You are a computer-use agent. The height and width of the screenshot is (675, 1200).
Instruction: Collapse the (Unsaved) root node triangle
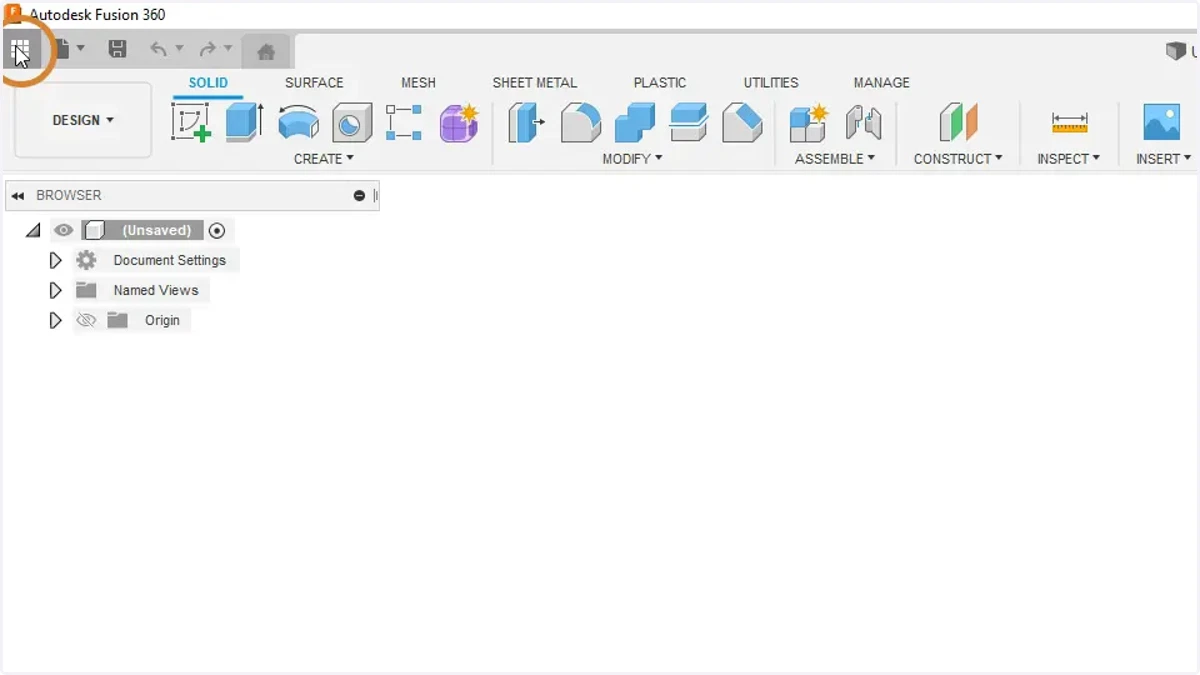click(34, 230)
